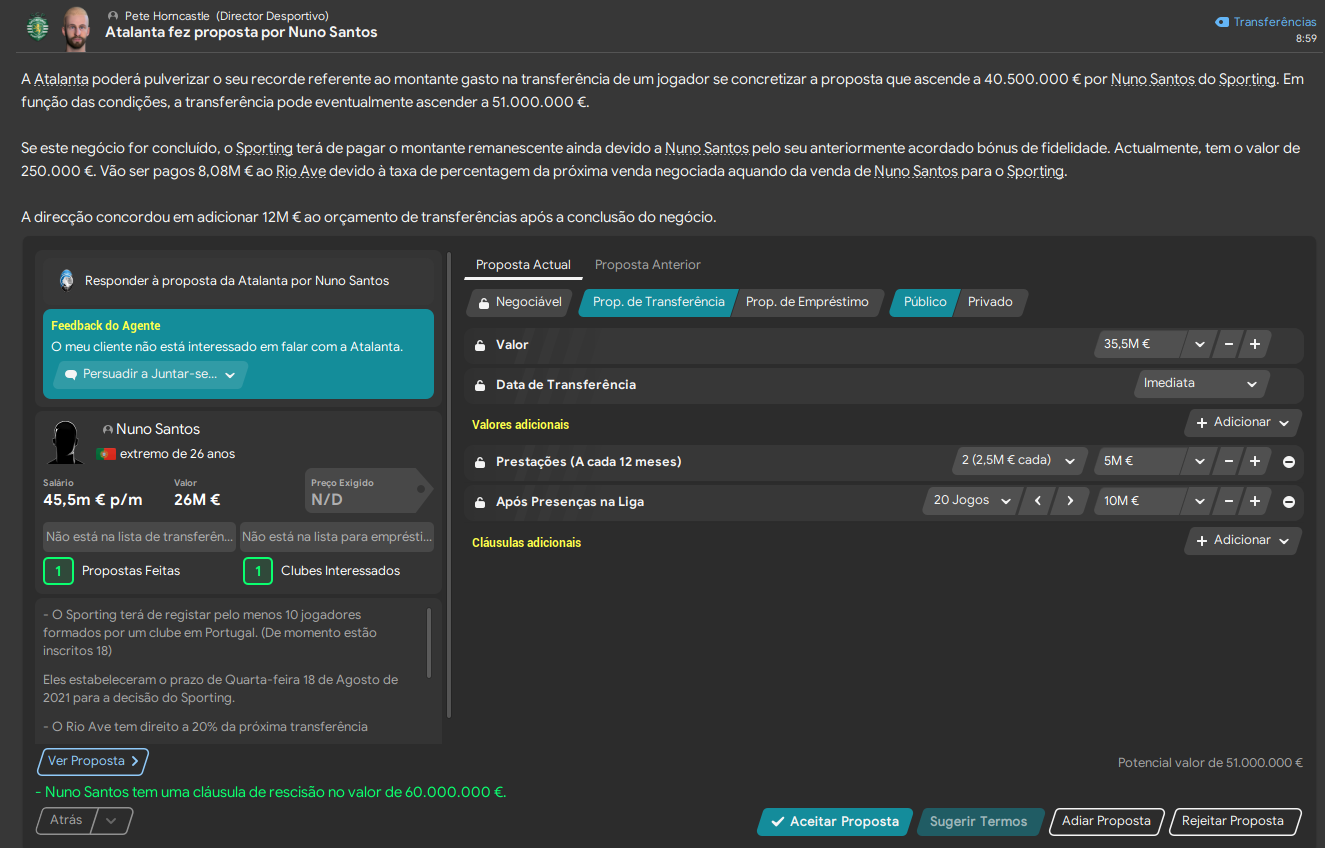Click the scrollbar in the offer notes panel

point(430,643)
